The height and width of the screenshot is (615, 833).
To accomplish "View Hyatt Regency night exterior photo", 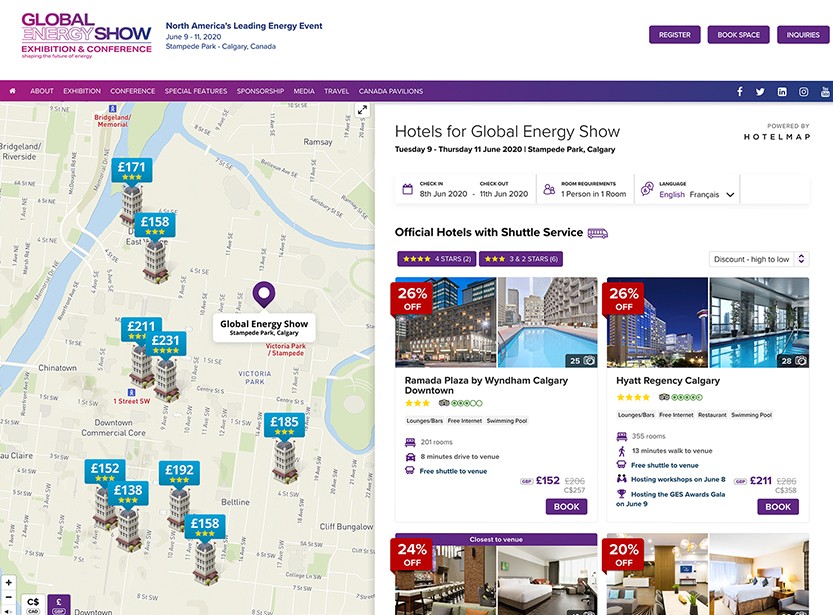I will [x=657, y=322].
